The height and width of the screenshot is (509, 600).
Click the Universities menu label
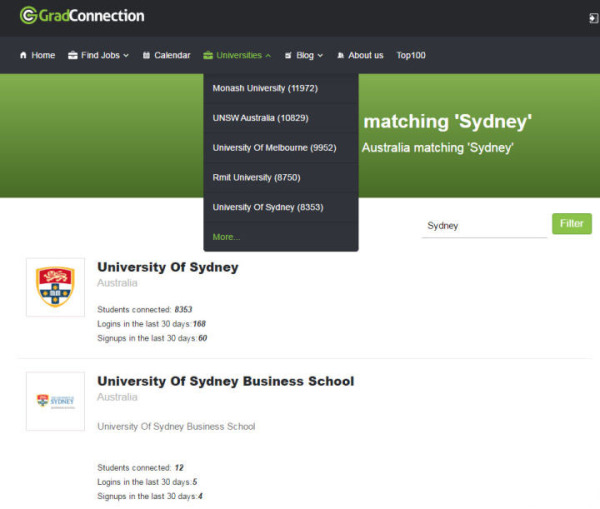[239, 55]
